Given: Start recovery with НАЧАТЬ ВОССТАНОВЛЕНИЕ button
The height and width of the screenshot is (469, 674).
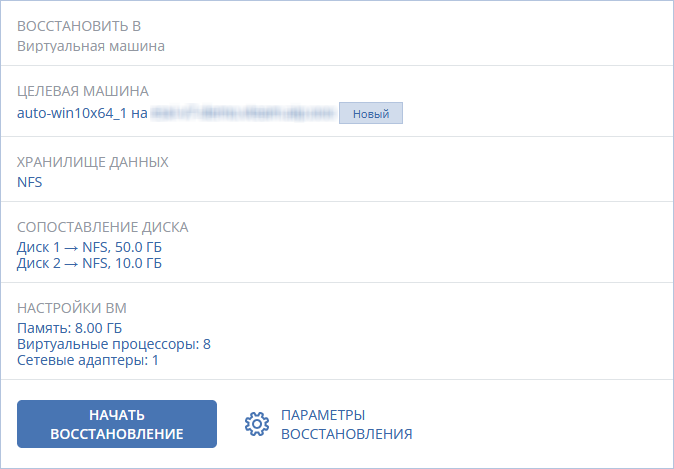Looking at the screenshot, I should [x=117, y=424].
